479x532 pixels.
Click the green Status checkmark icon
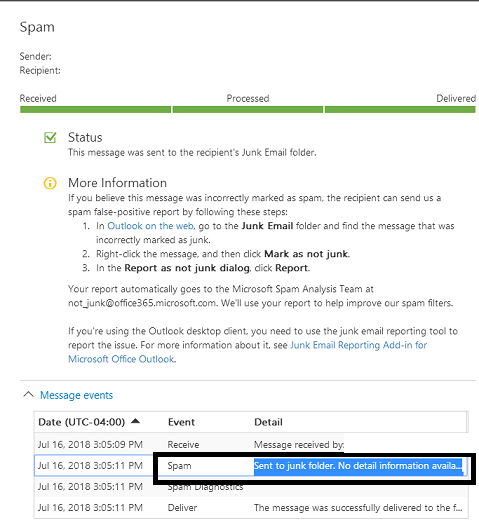tap(50, 137)
